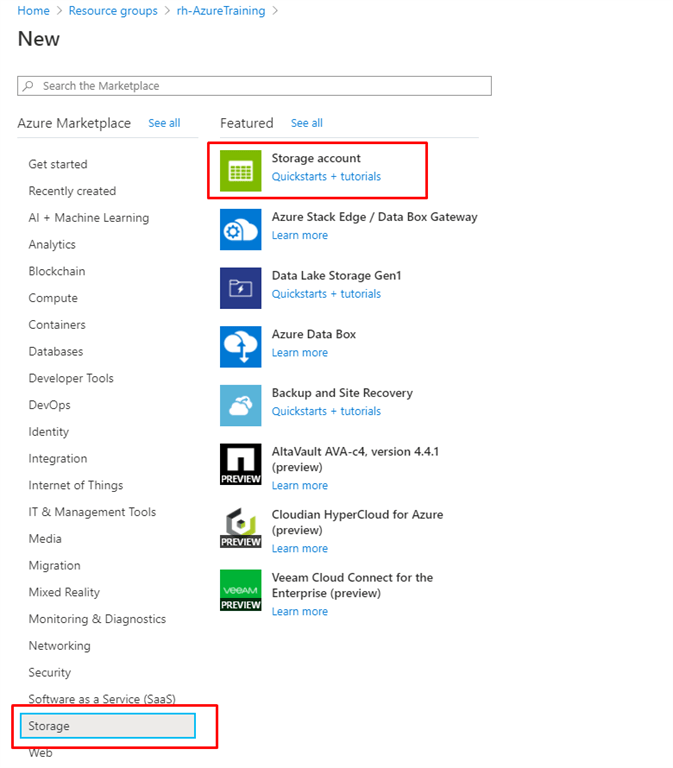
Task: Select the highlighted Storage category
Action: click(x=108, y=726)
